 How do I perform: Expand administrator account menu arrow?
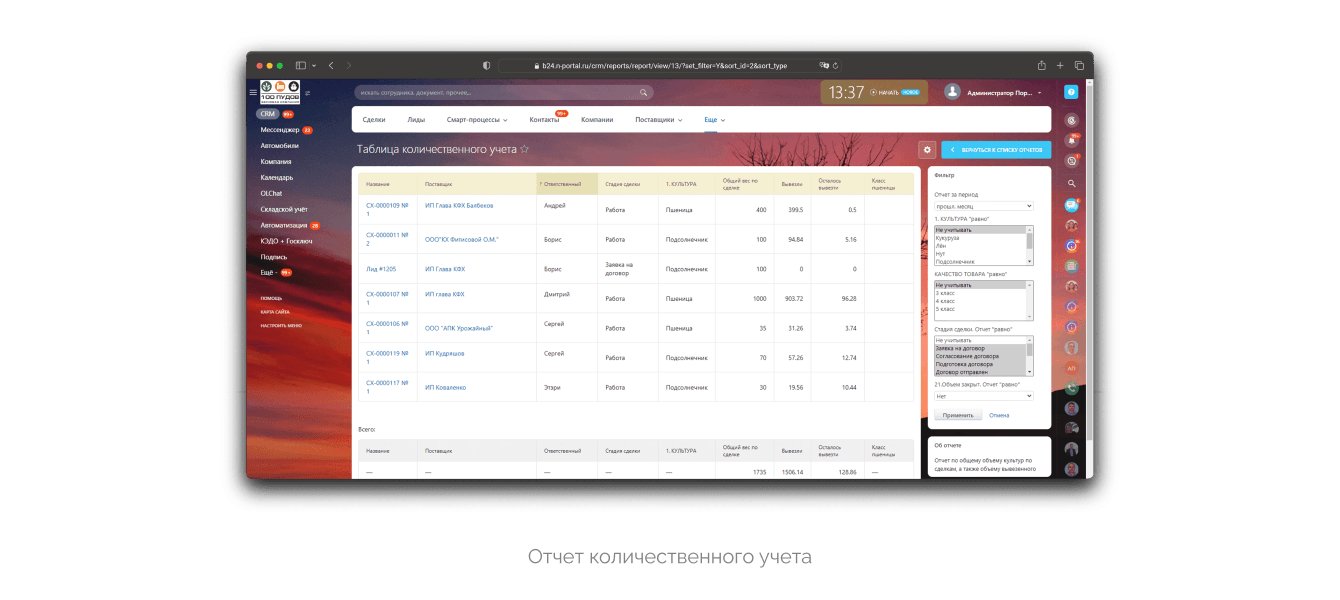point(1040,92)
